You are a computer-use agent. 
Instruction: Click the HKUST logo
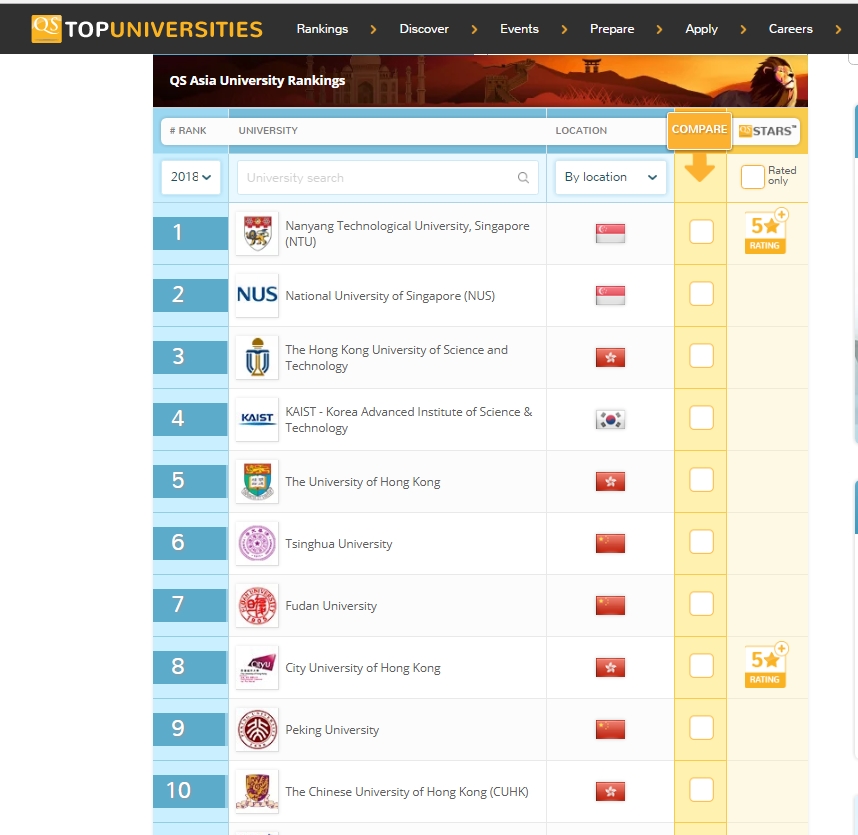pos(257,357)
